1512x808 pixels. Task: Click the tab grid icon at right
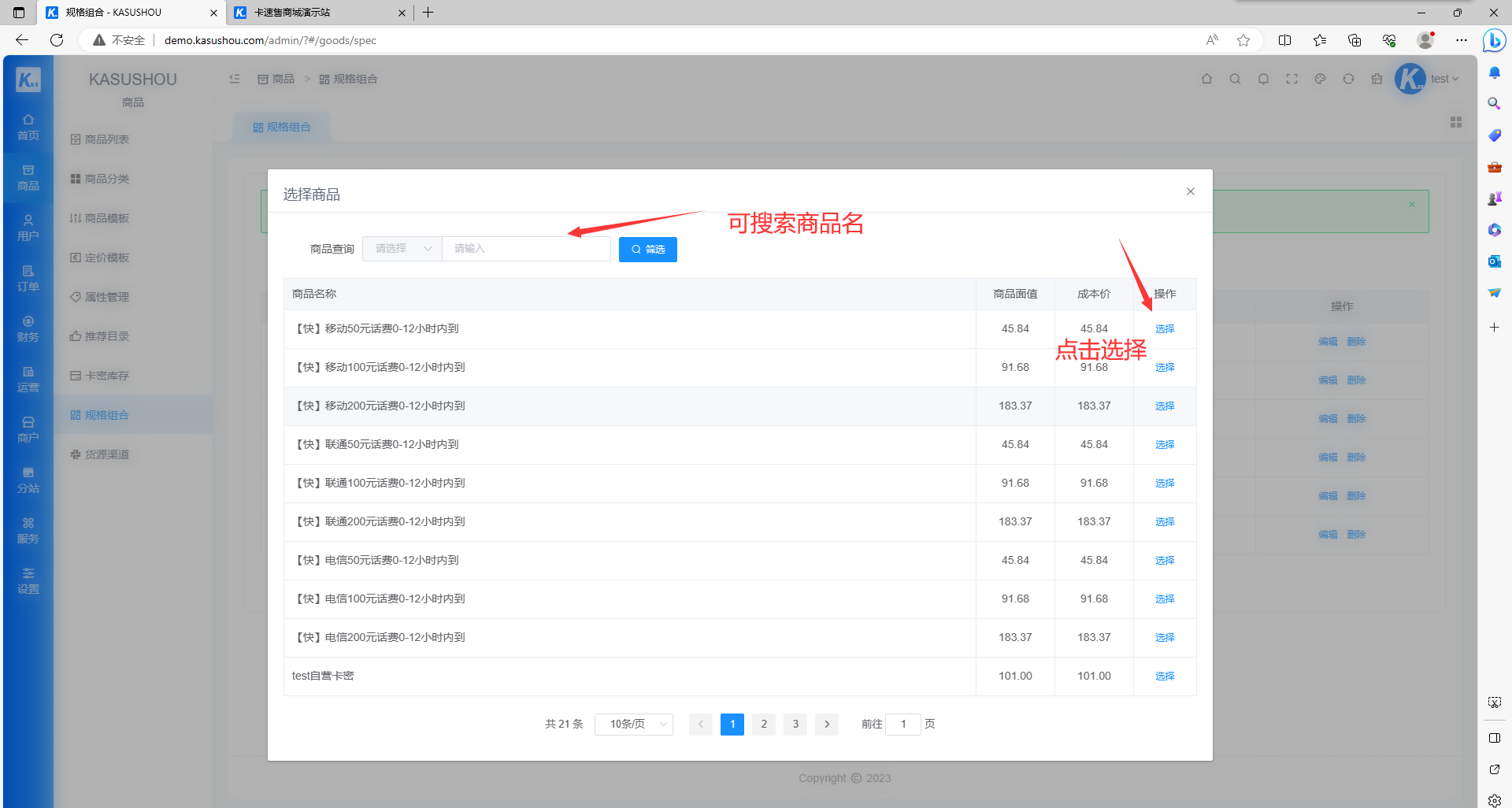pyautogui.click(x=1455, y=122)
